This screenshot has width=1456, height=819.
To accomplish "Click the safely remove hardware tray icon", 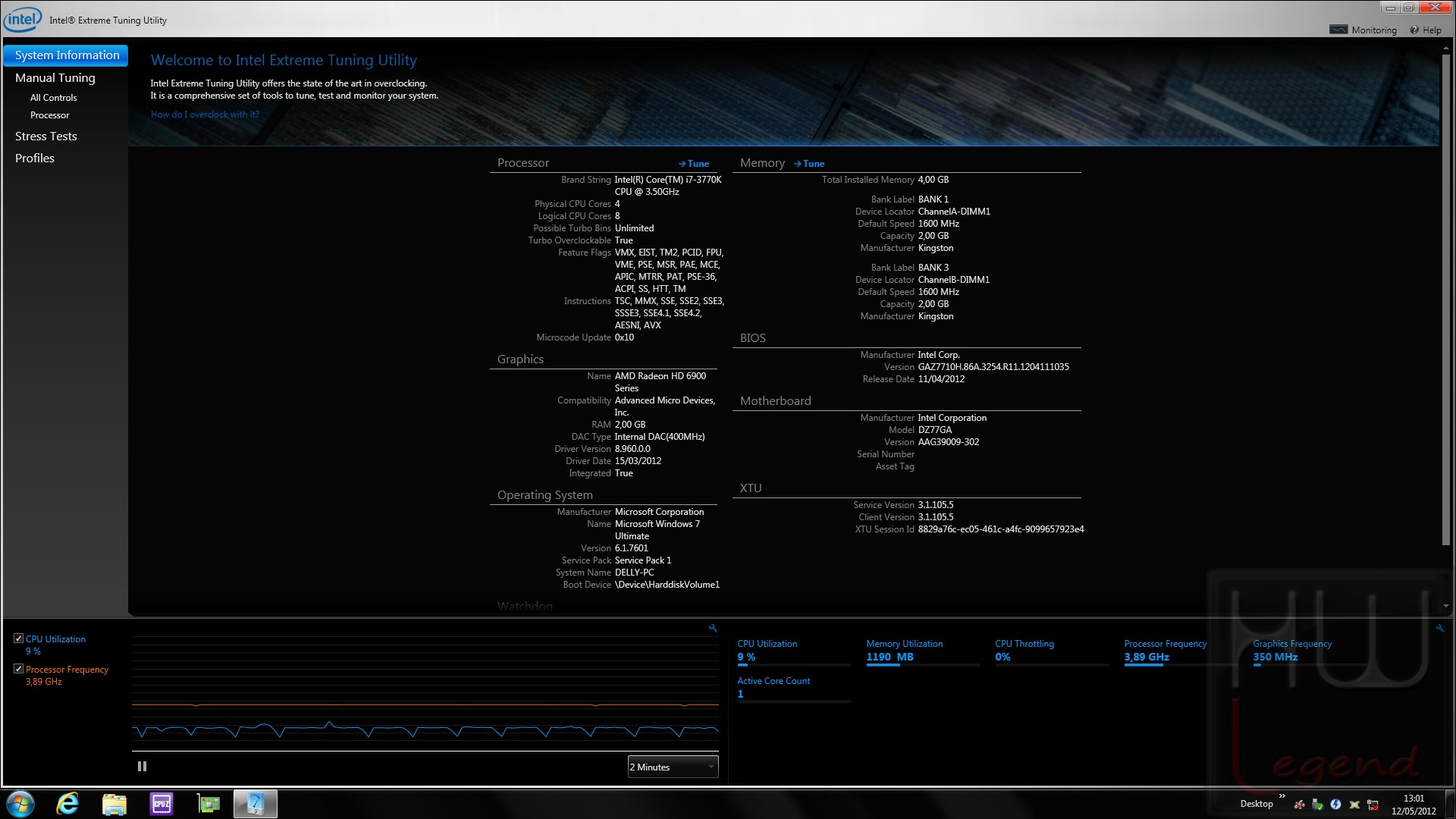I will click(1317, 805).
